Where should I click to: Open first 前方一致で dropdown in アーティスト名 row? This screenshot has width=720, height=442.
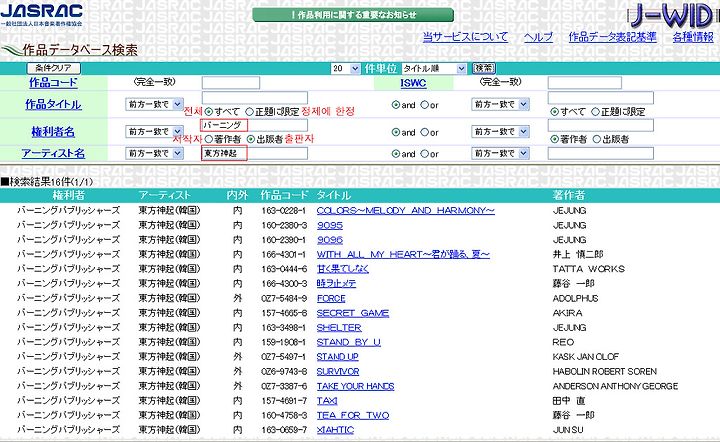pos(154,153)
